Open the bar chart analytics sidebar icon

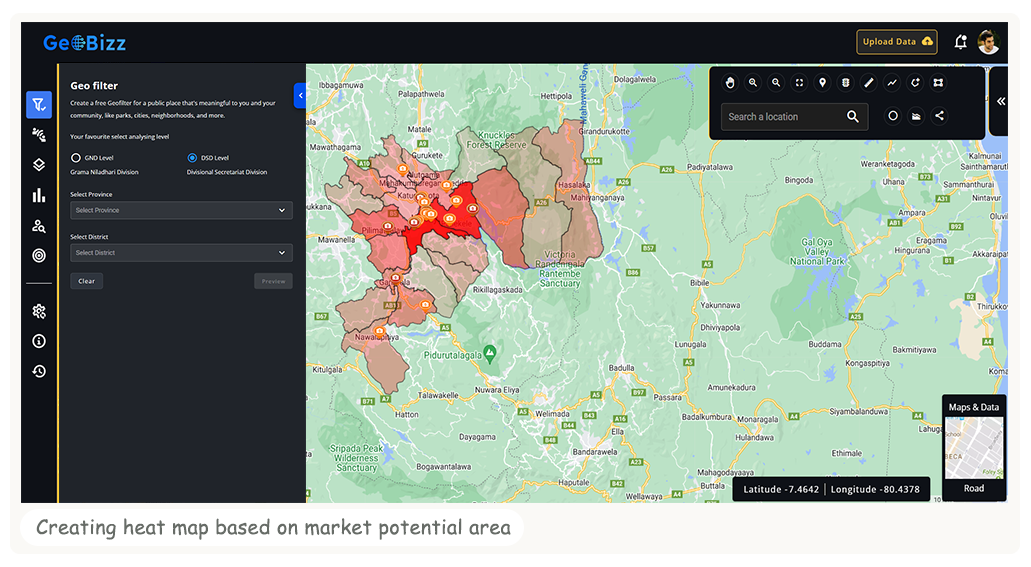pos(39,195)
